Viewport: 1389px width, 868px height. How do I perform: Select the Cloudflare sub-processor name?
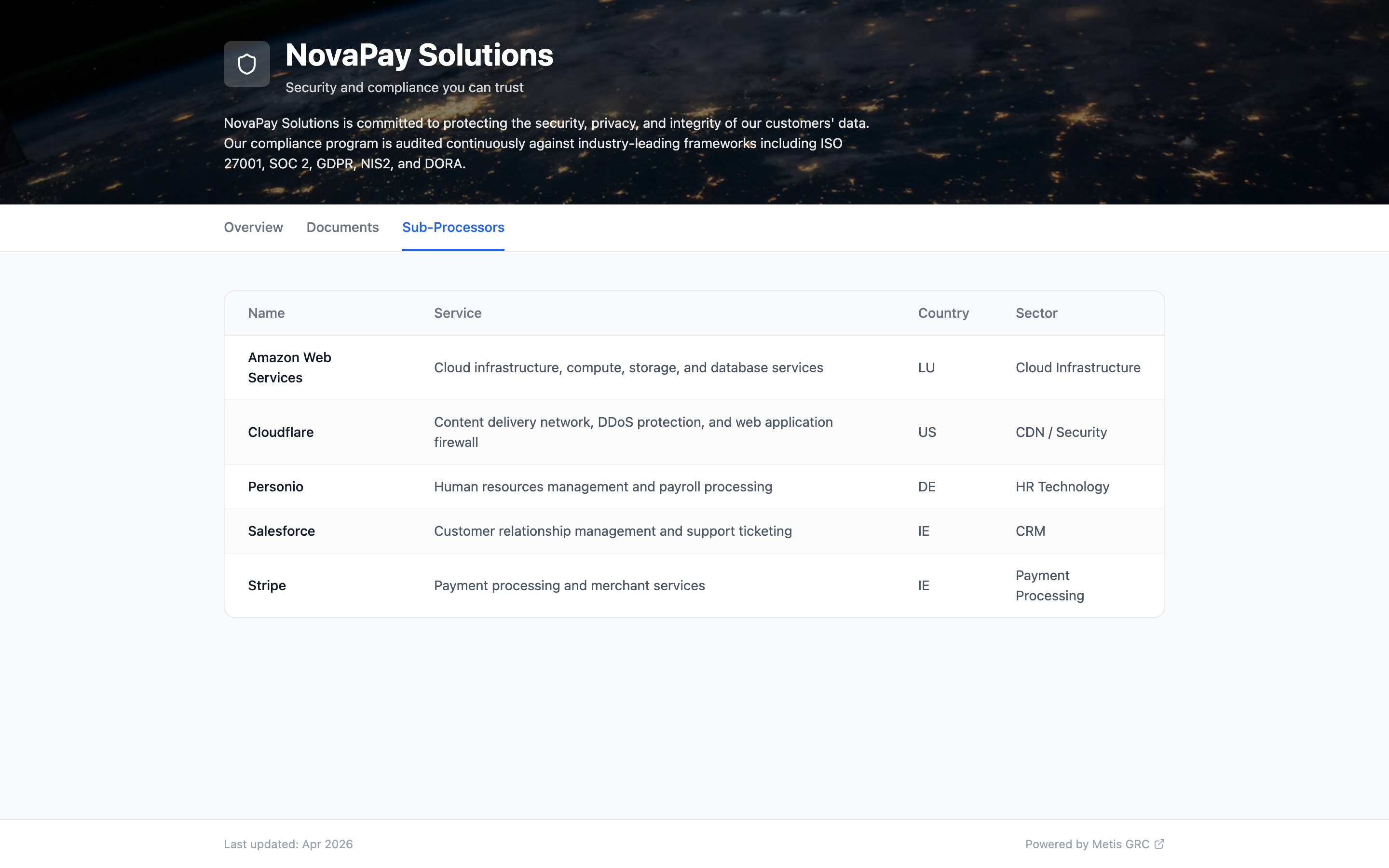pos(281,432)
